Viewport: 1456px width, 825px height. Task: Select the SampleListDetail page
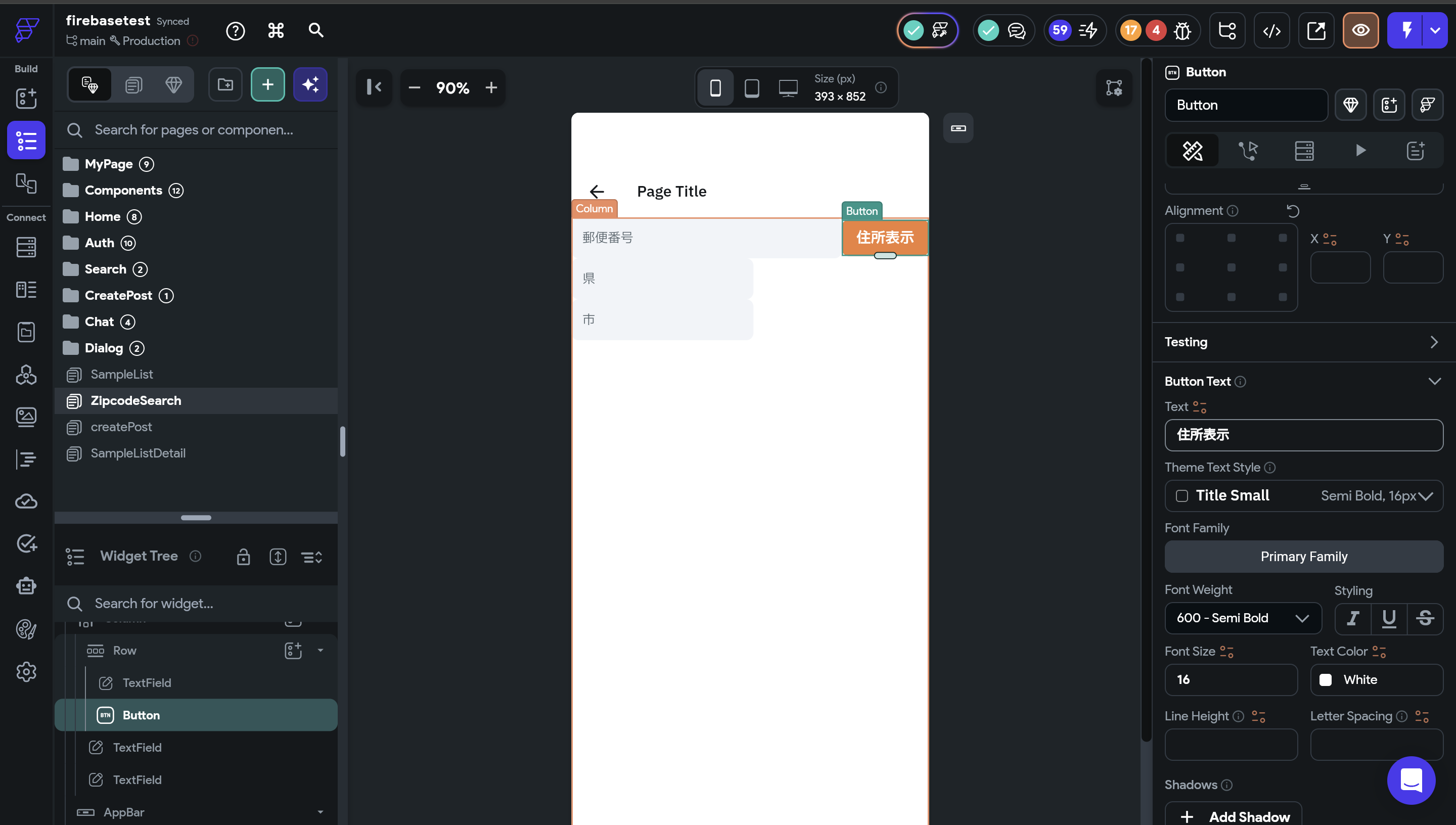tap(138, 453)
